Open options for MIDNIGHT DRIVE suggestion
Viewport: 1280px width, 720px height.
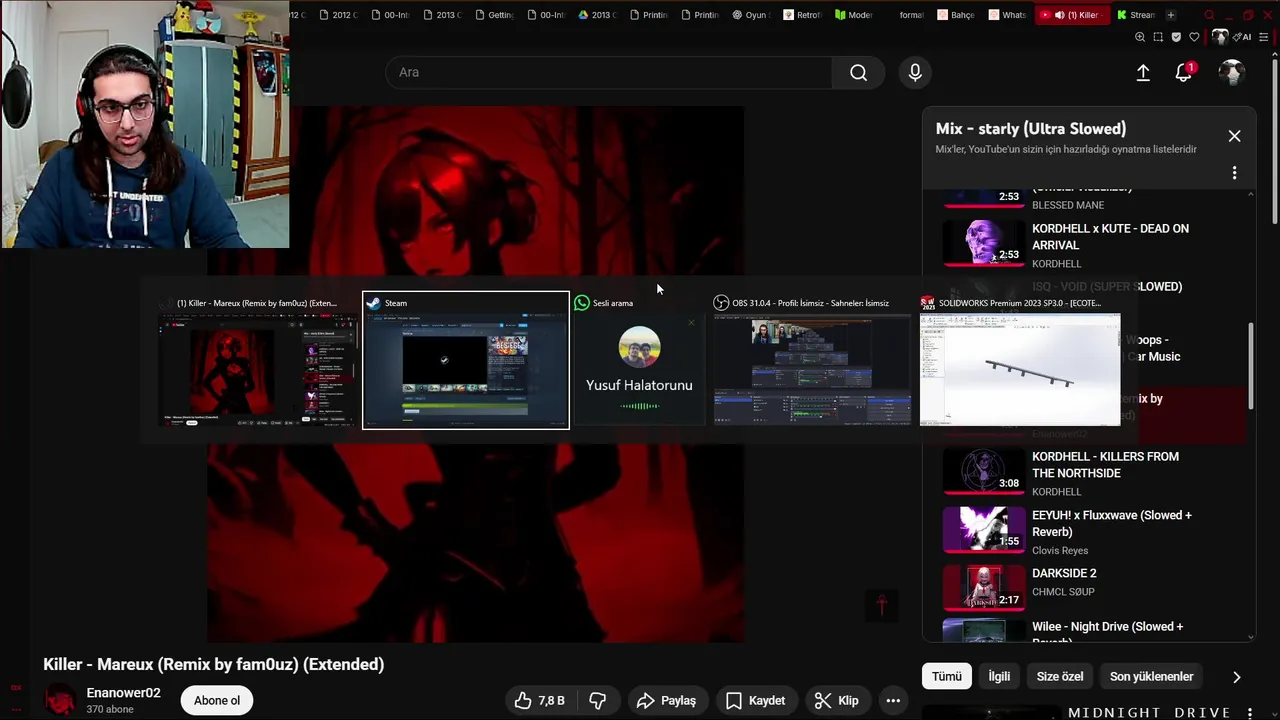pyautogui.click(x=1250, y=712)
